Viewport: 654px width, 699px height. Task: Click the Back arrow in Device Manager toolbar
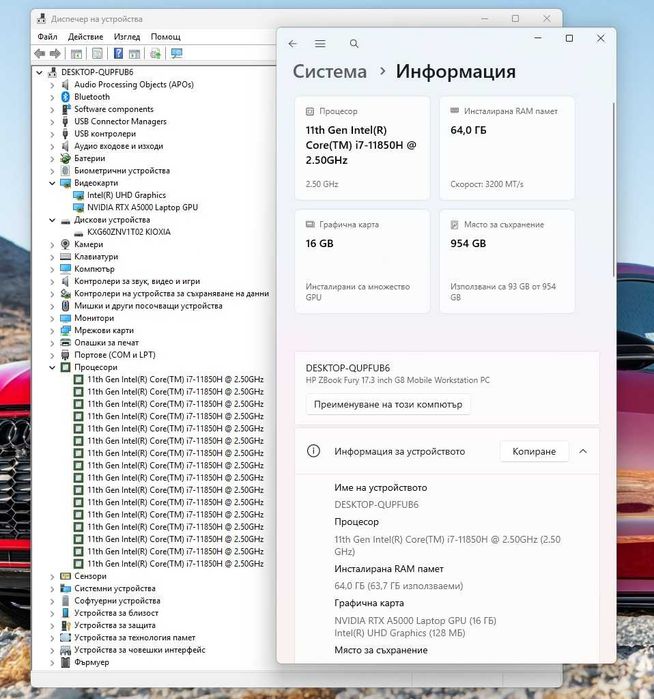(x=40, y=54)
